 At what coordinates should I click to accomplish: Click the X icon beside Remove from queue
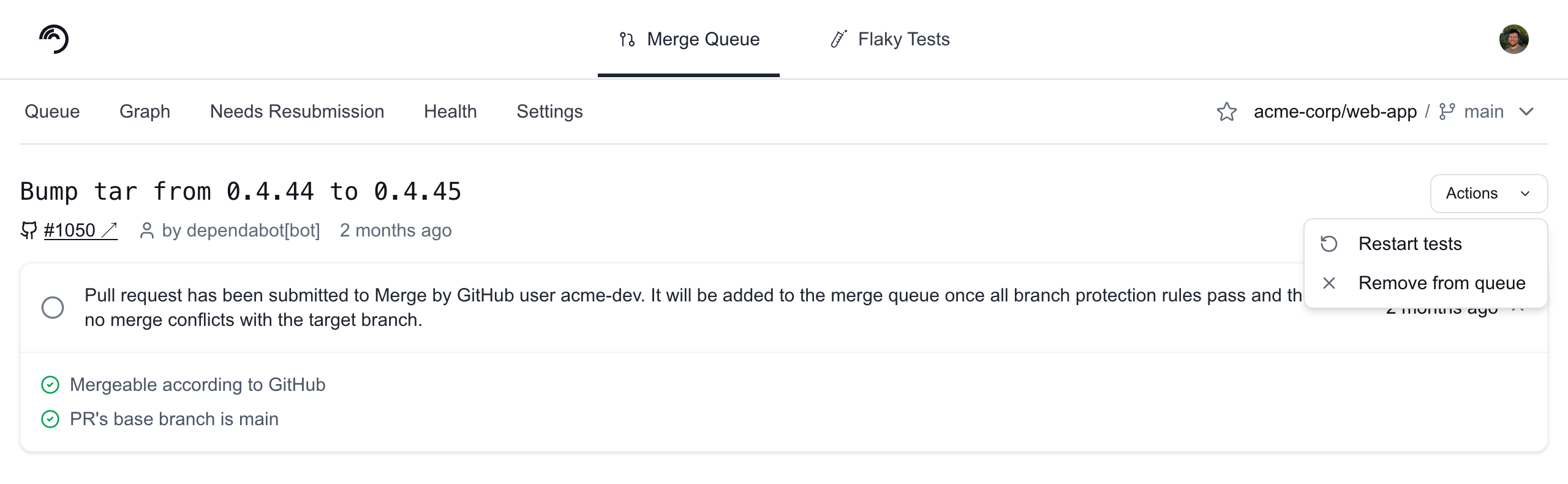(1329, 283)
